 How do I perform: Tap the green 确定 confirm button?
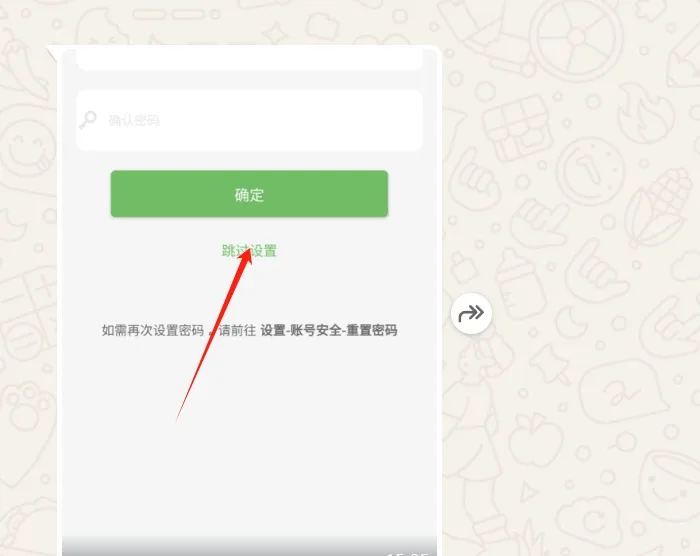(249, 194)
